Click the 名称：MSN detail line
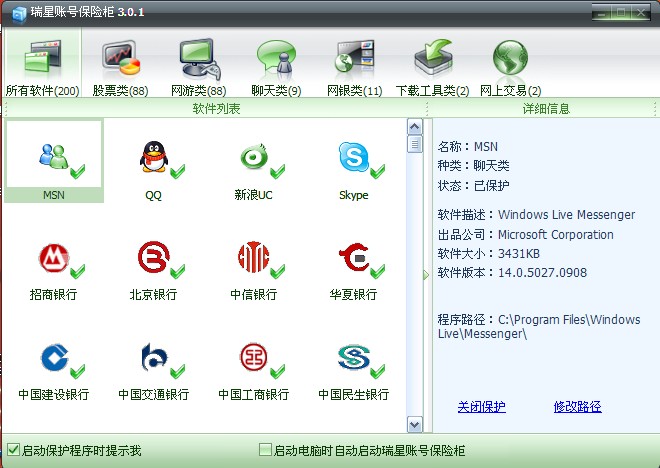Viewport: 660px width, 468px height. [x=468, y=146]
